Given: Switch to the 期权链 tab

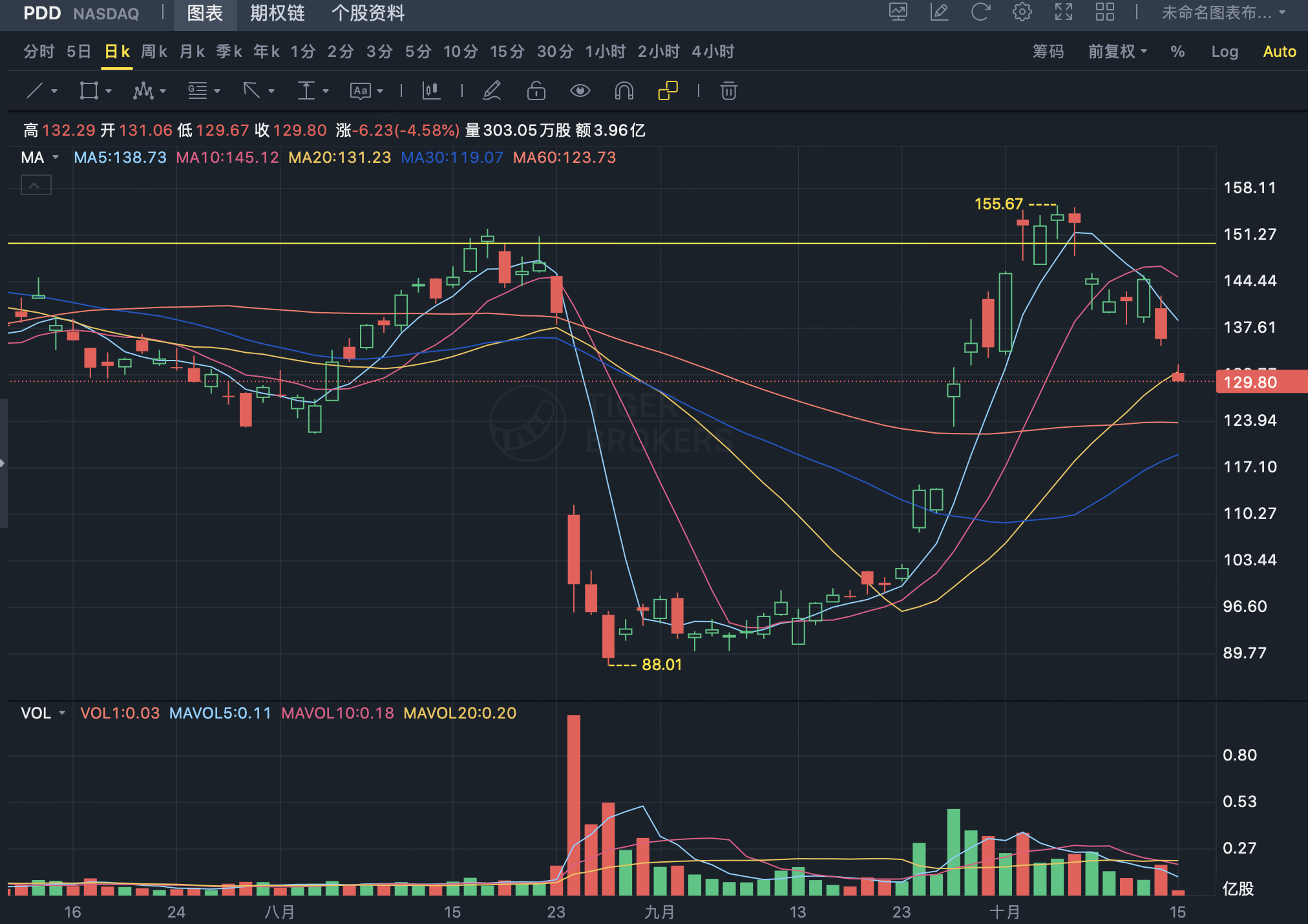Looking at the screenshot, I should (277, 13).
